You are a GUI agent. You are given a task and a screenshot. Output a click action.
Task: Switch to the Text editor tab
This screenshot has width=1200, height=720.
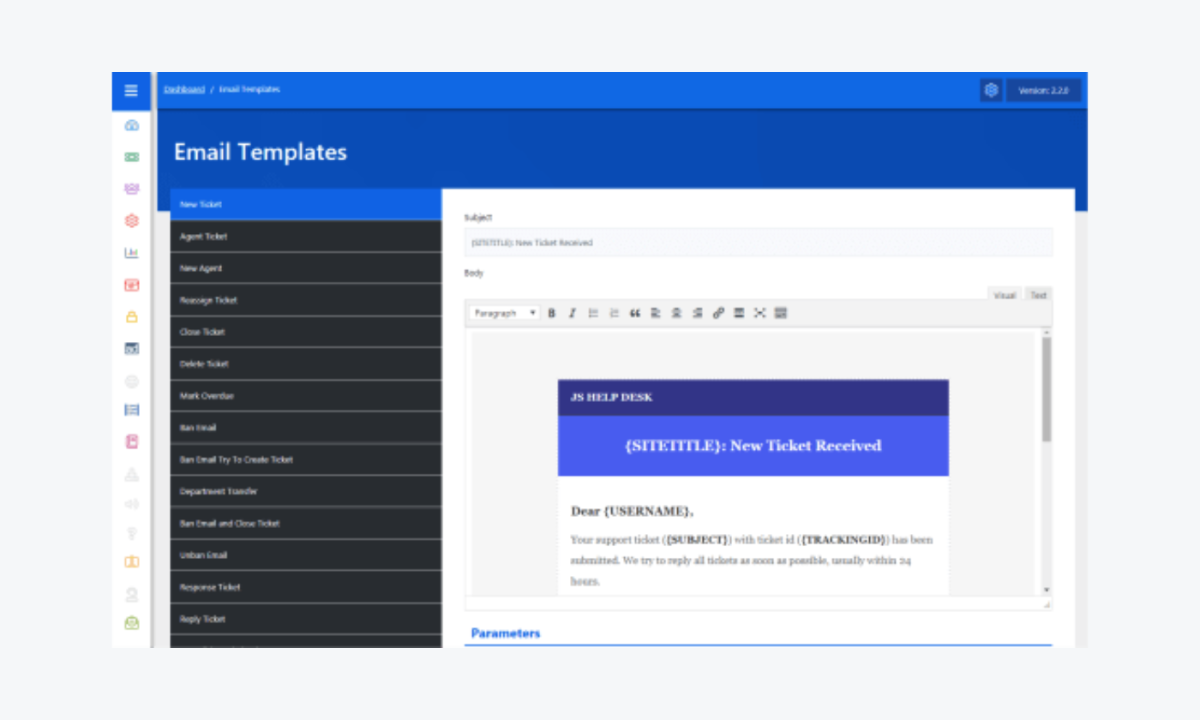1038,294
